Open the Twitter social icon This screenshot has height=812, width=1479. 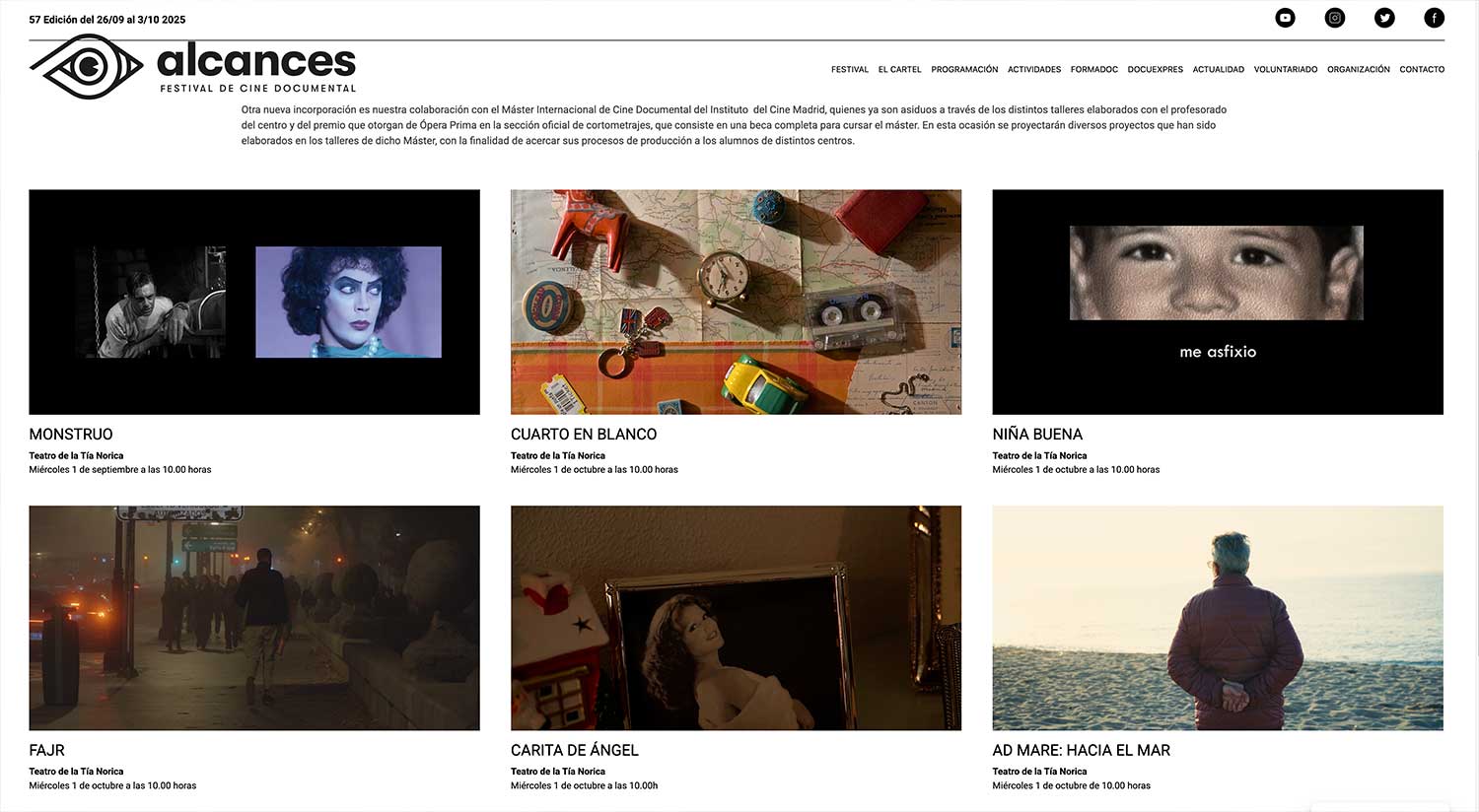coord(1384,18)
